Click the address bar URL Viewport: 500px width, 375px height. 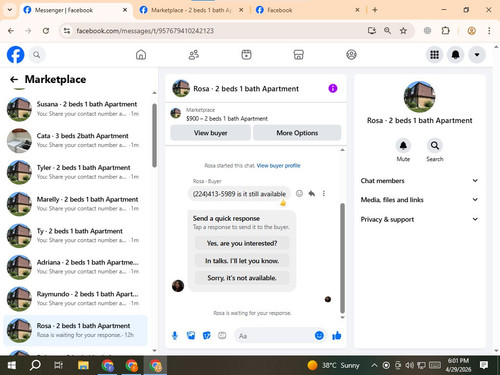(x=145, y=31)
